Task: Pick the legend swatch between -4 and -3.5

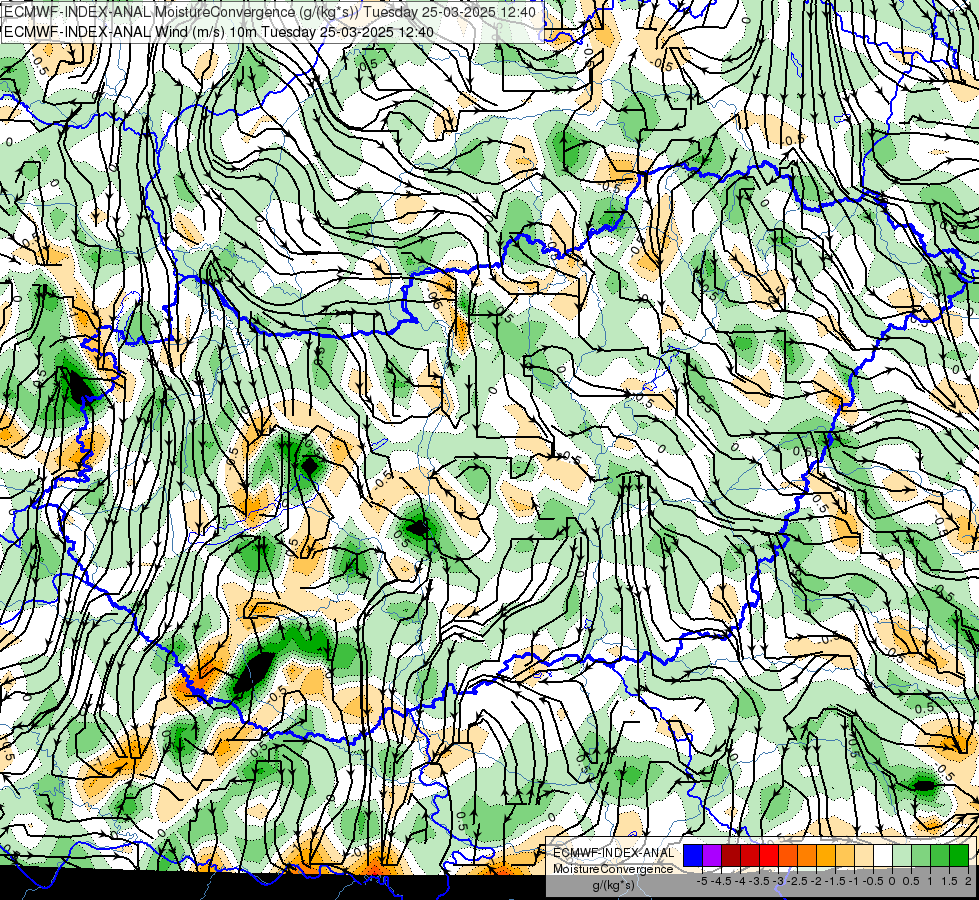Action: click(750, 856)
